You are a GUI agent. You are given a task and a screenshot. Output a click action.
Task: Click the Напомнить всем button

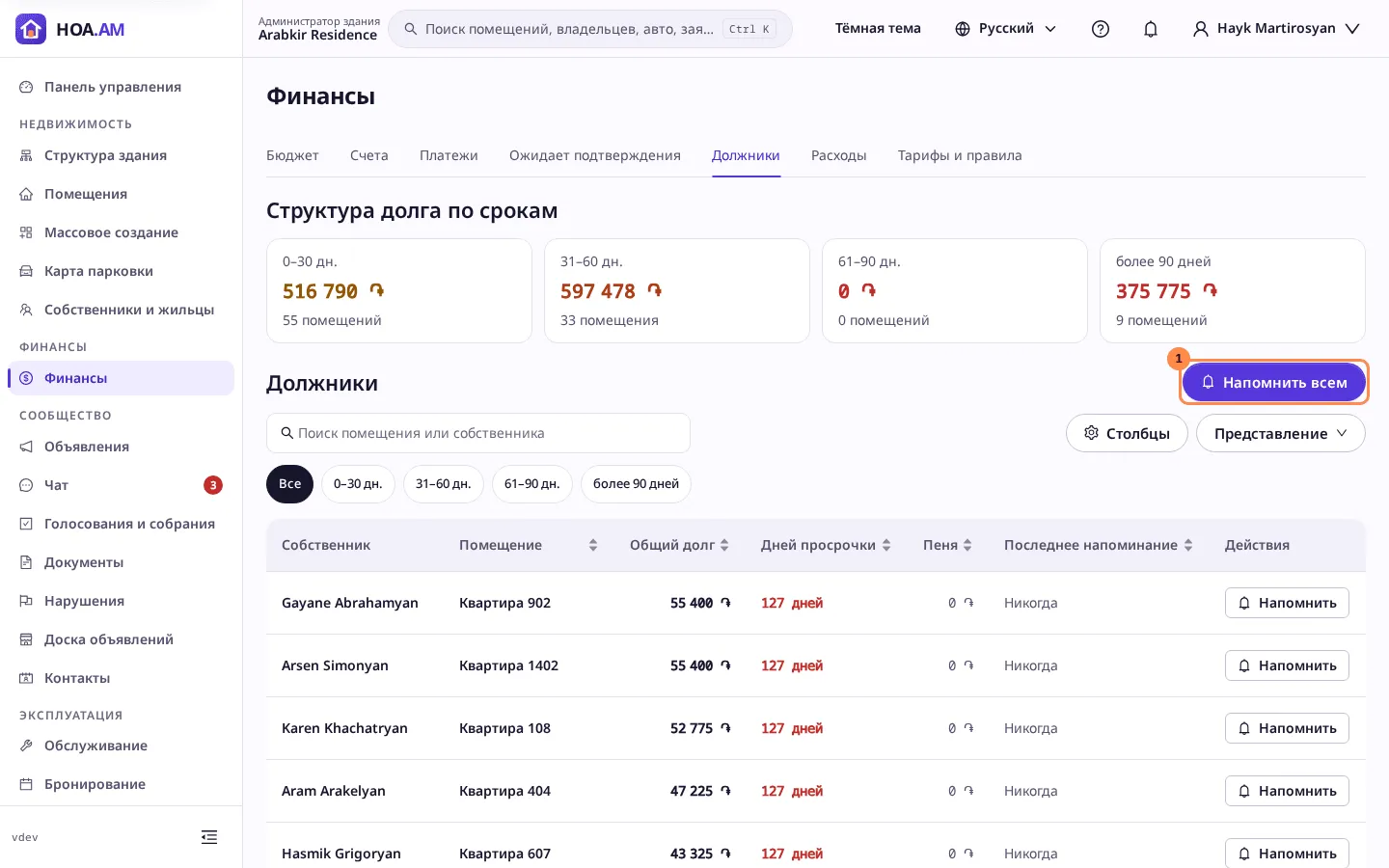pyautogui.click(x=1274, y=383)
